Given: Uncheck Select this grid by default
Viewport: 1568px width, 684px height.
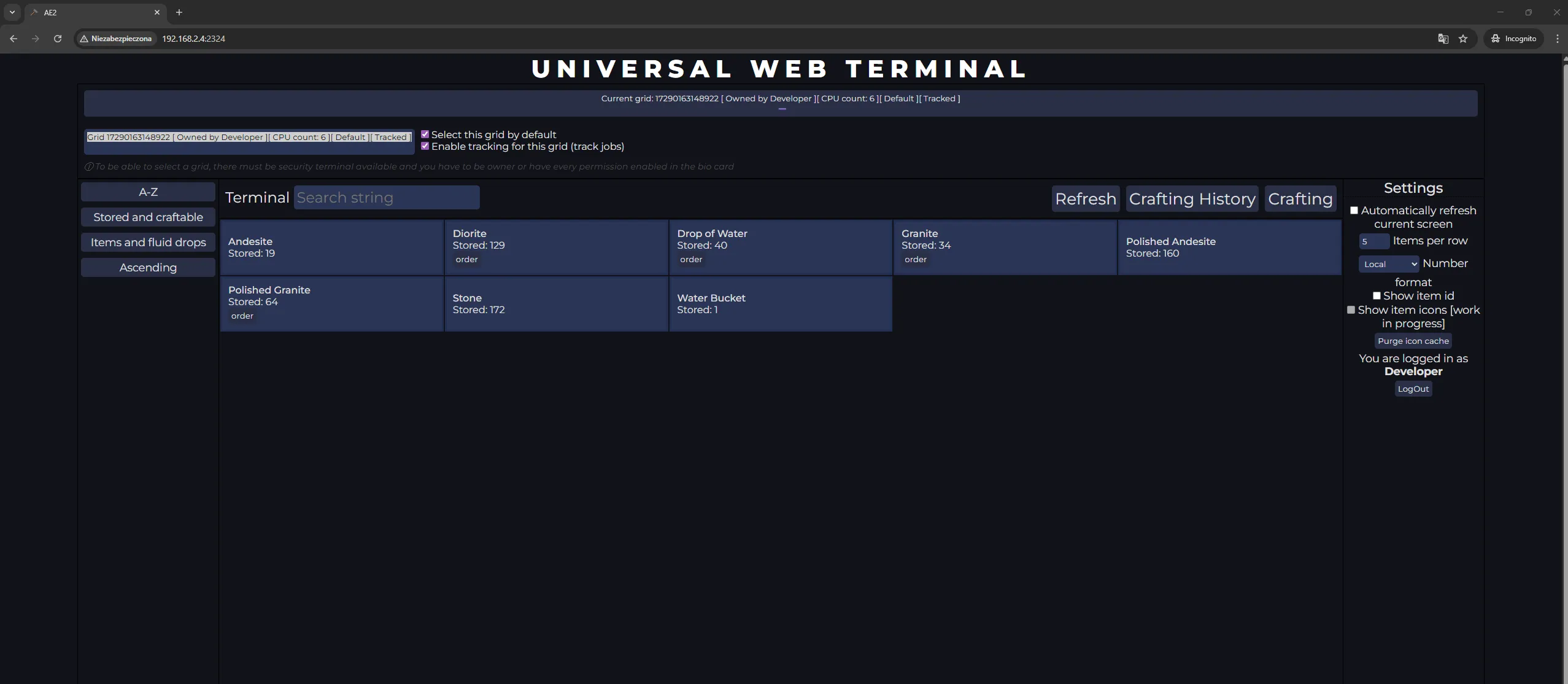Looking at the screenshot, I should (425, 133).
